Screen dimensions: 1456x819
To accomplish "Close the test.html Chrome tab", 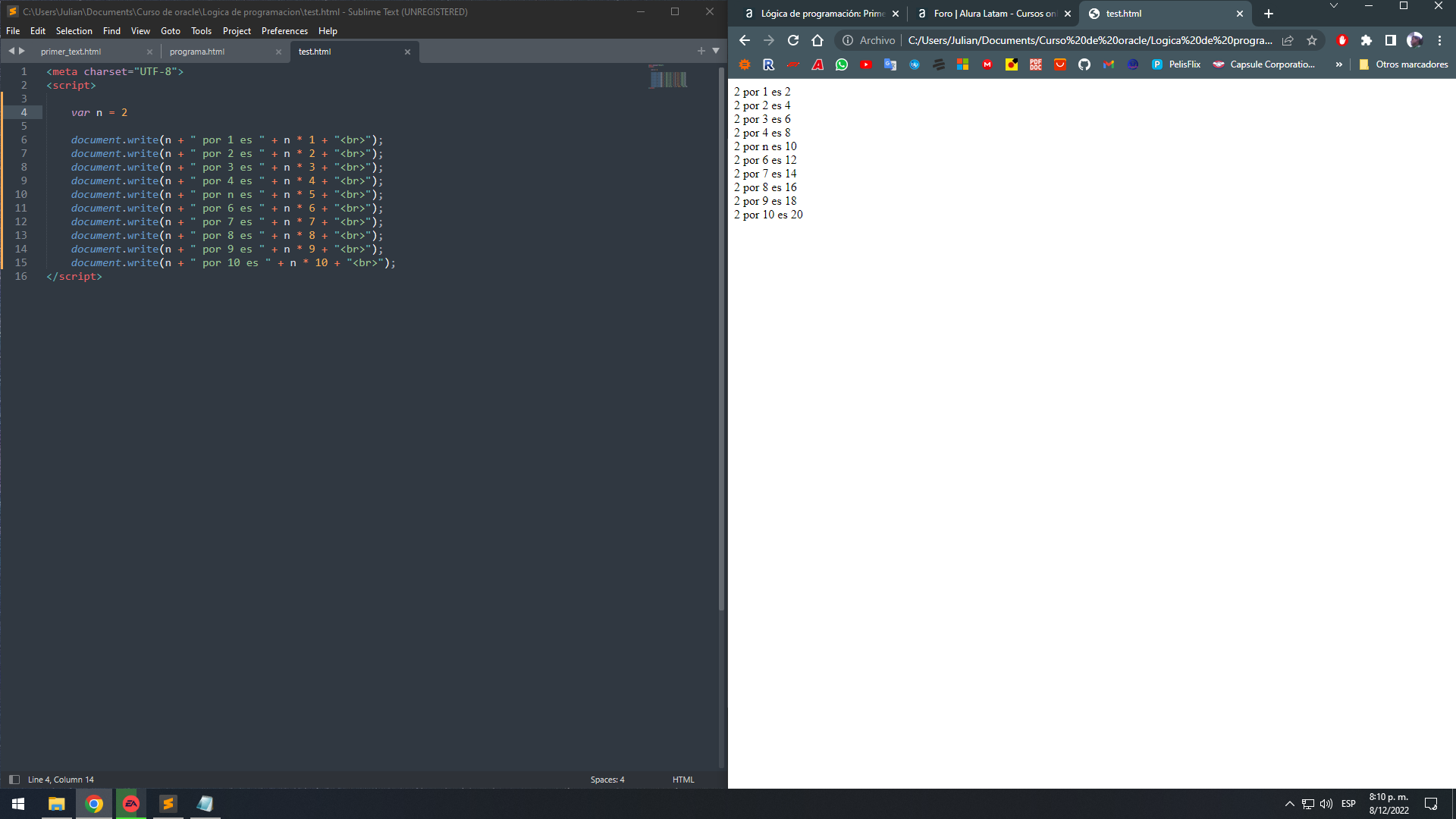I will (x=1240, y=14).
